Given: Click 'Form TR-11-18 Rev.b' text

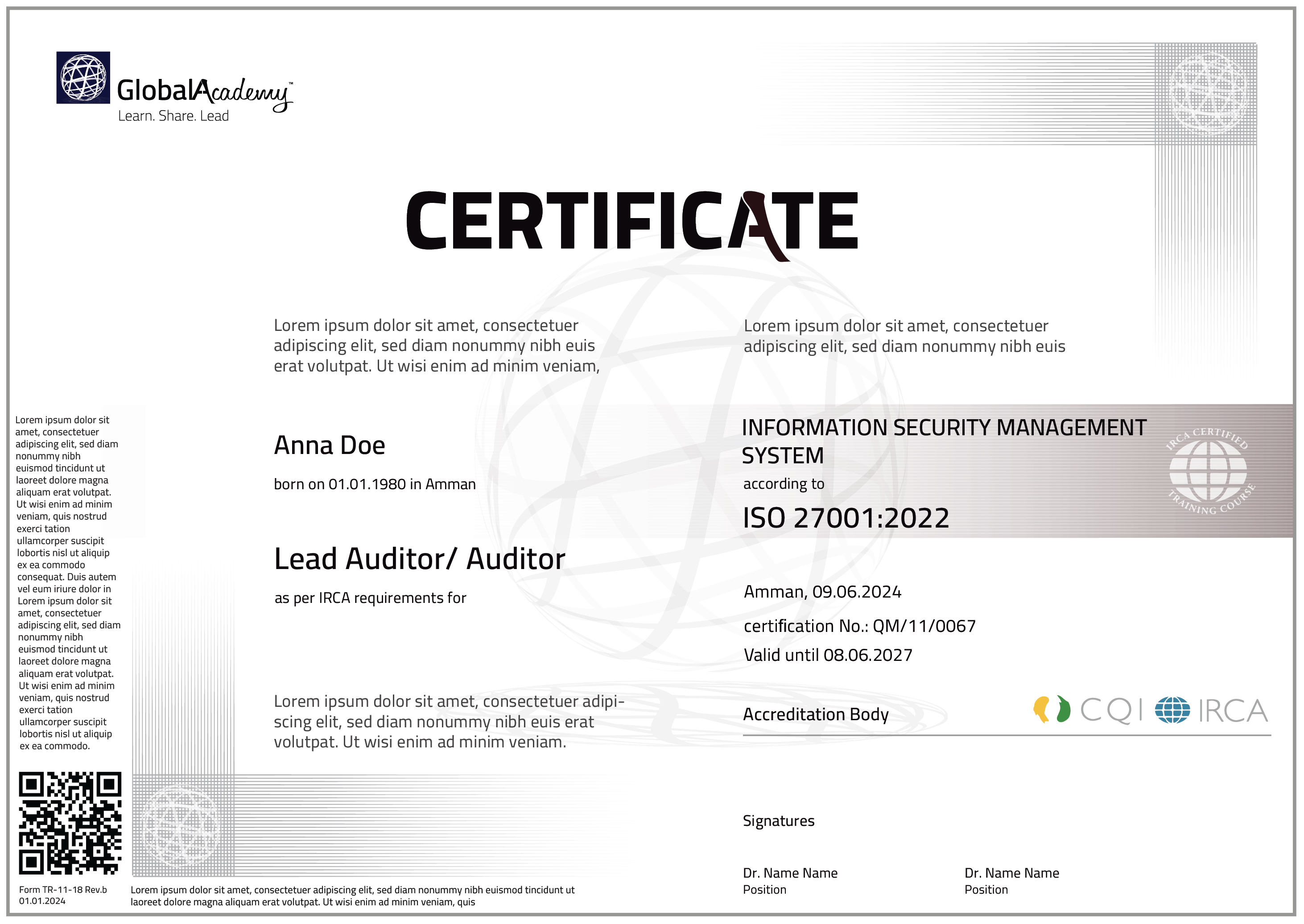Looking at the screenshot, I should click(x=62, y=890).
